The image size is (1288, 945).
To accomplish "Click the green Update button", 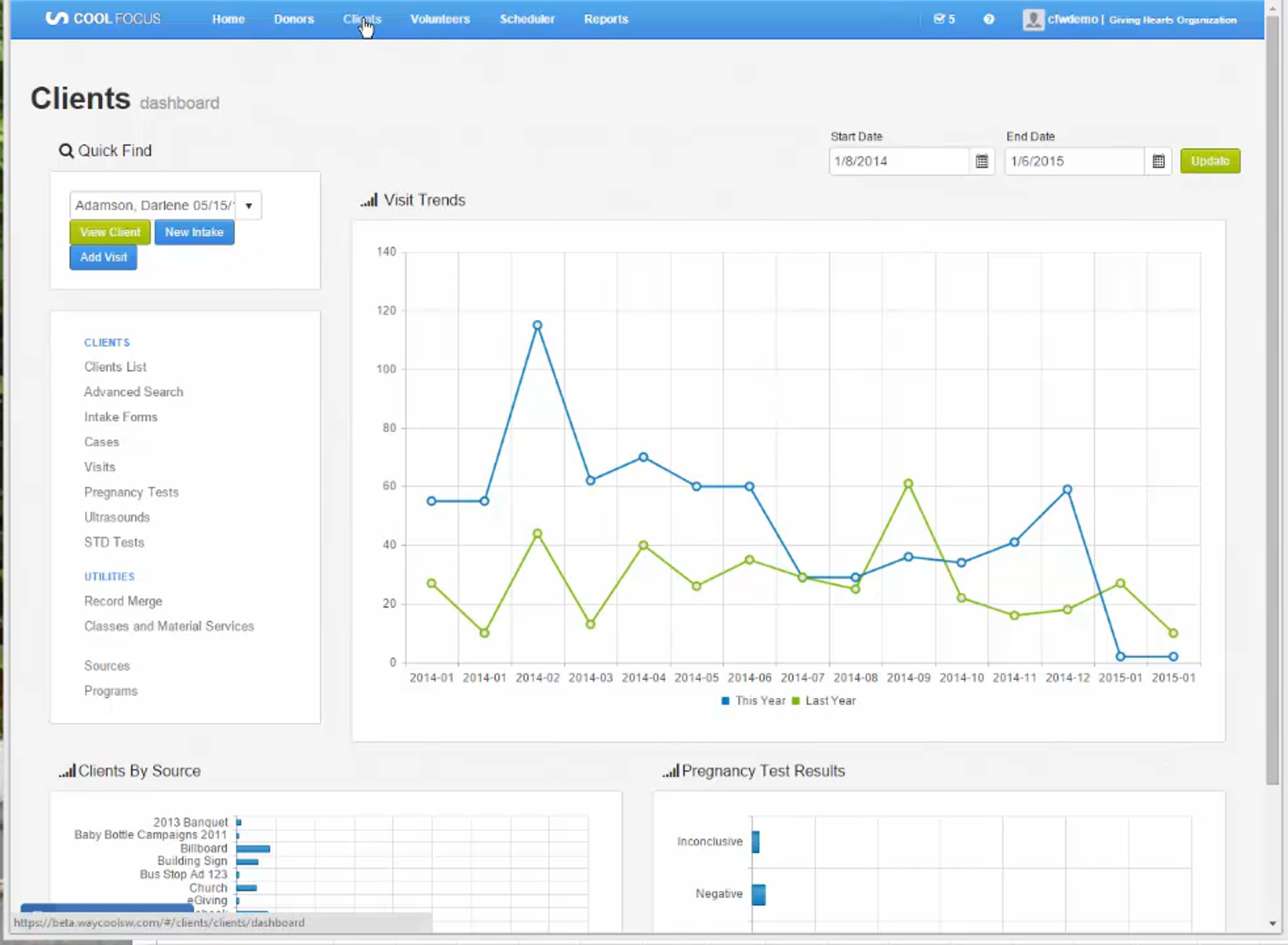I will click(1210, 161).
